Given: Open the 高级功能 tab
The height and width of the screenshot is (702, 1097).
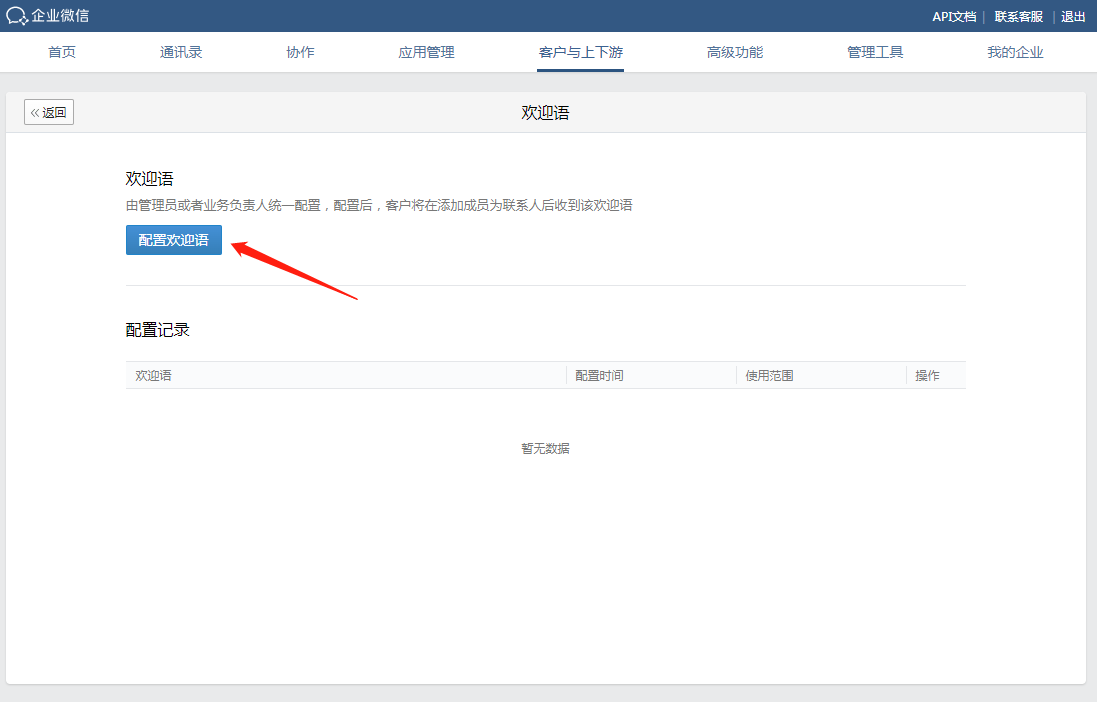Looking at the screenshot, I should (x=735, y=52).
